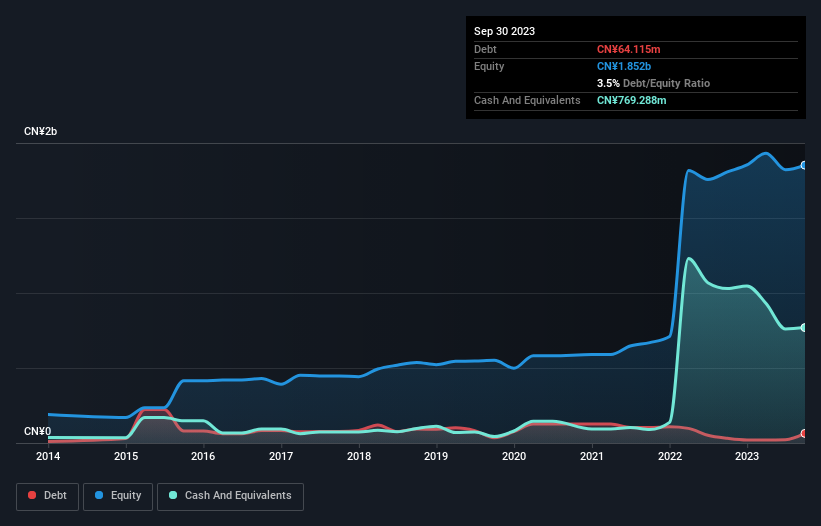Click the 3.5% Debt/Equity Ratio text
The height and width of the screenshot is (526, 821).
pos(653,83)
